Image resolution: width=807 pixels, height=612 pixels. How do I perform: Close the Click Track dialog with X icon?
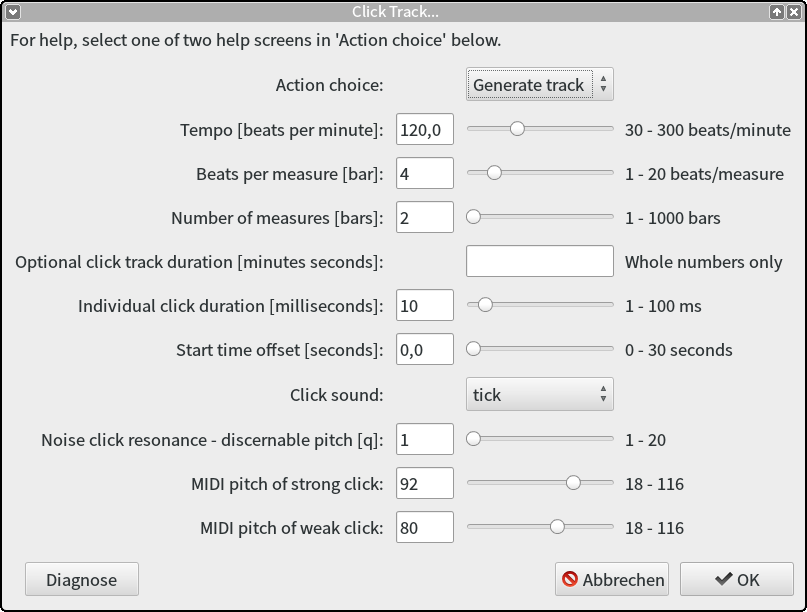coord(794,12)
